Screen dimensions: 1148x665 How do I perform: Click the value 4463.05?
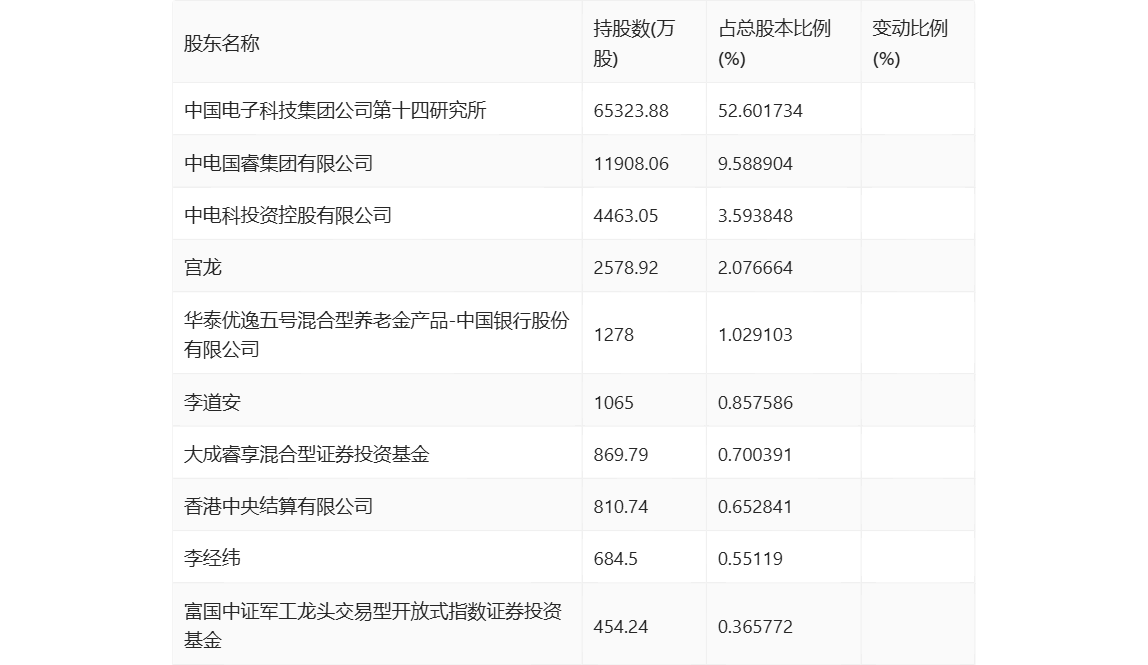pos(626,215)
